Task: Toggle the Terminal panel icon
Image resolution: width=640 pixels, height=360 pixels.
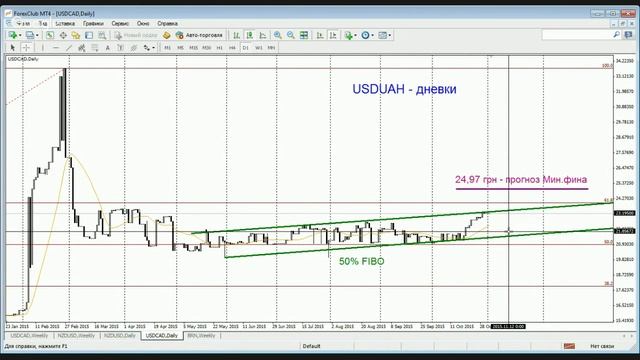Action: (89, 36)
